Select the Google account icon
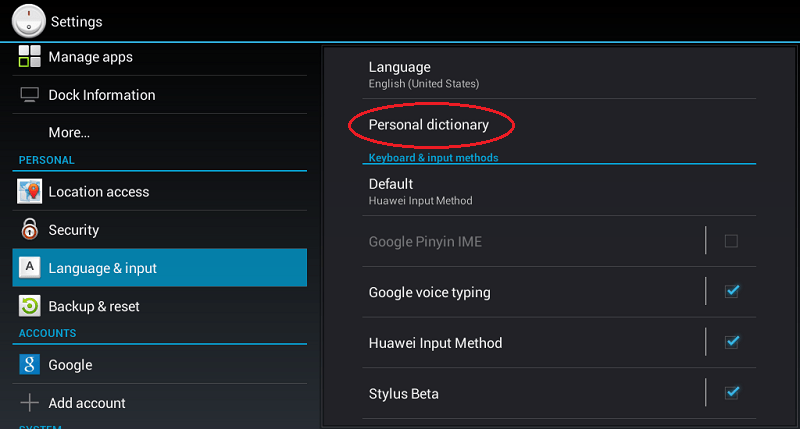The height and width of the screenshot is (429, 800). coord(30,364)
